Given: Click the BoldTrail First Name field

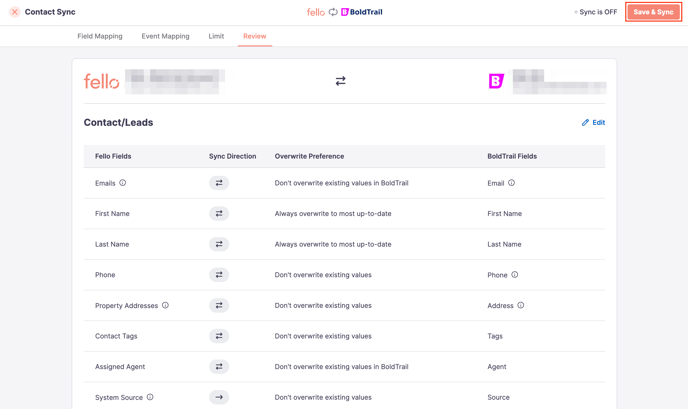Looking at the screenshot, I should (505, 214).
